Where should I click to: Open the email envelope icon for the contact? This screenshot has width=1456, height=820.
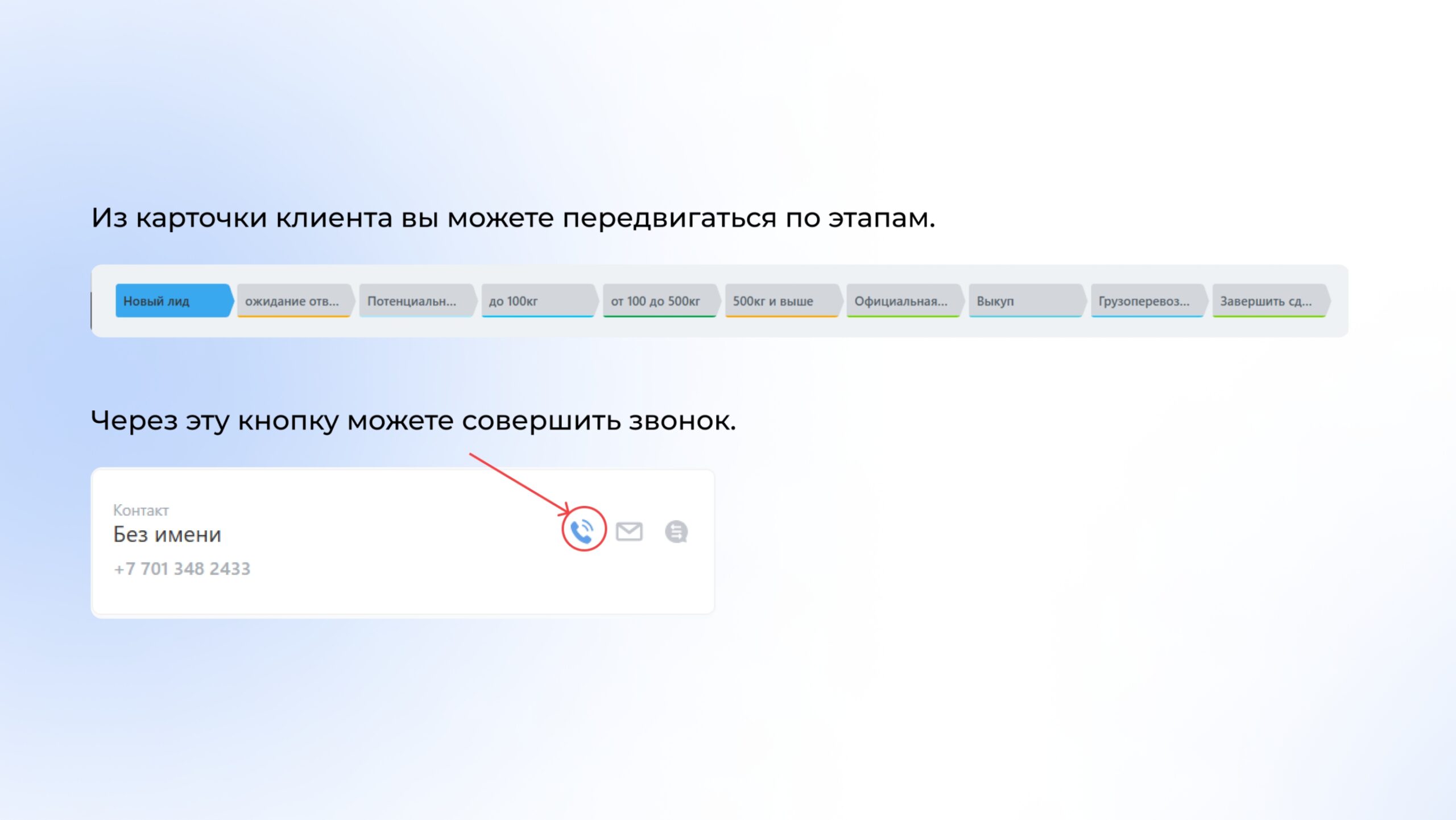click(x=629, y=531)
